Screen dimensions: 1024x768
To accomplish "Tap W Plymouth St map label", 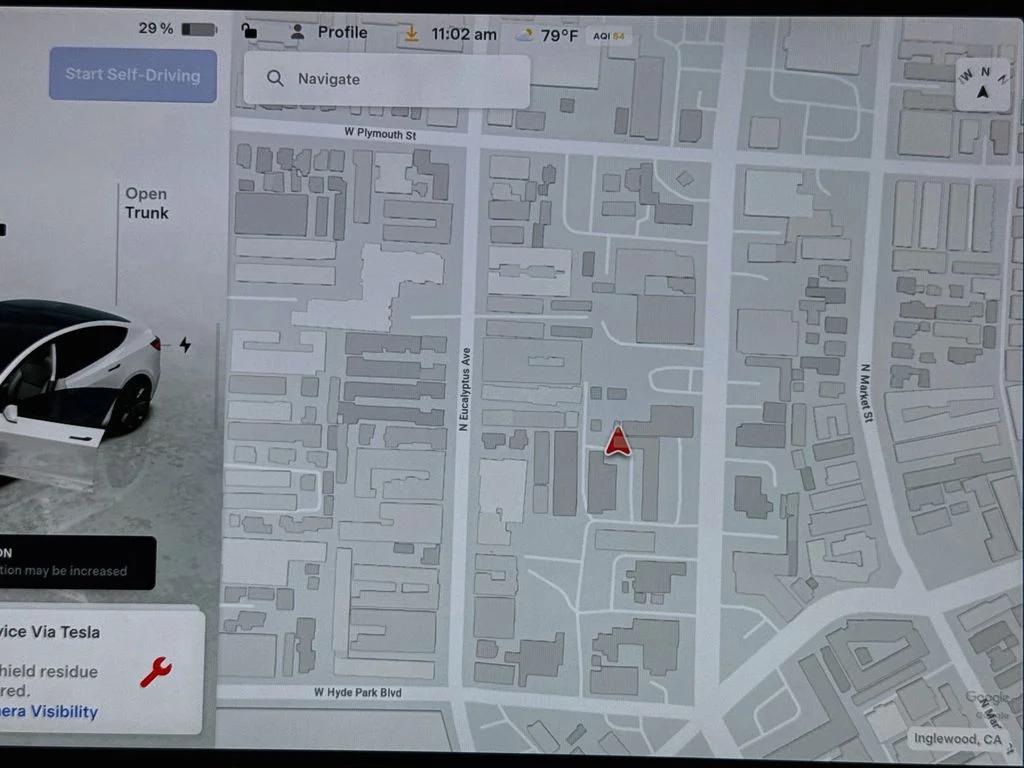I will [x=380, y=134].
